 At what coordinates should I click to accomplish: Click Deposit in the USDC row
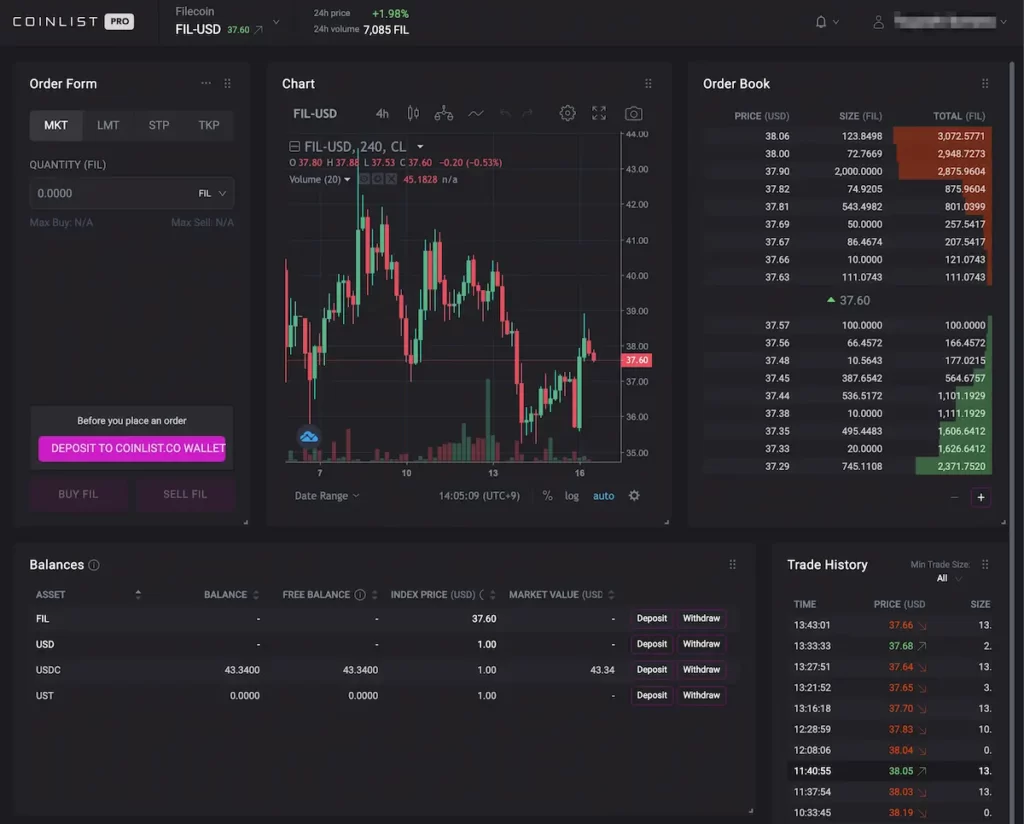[x=652, y=669]
